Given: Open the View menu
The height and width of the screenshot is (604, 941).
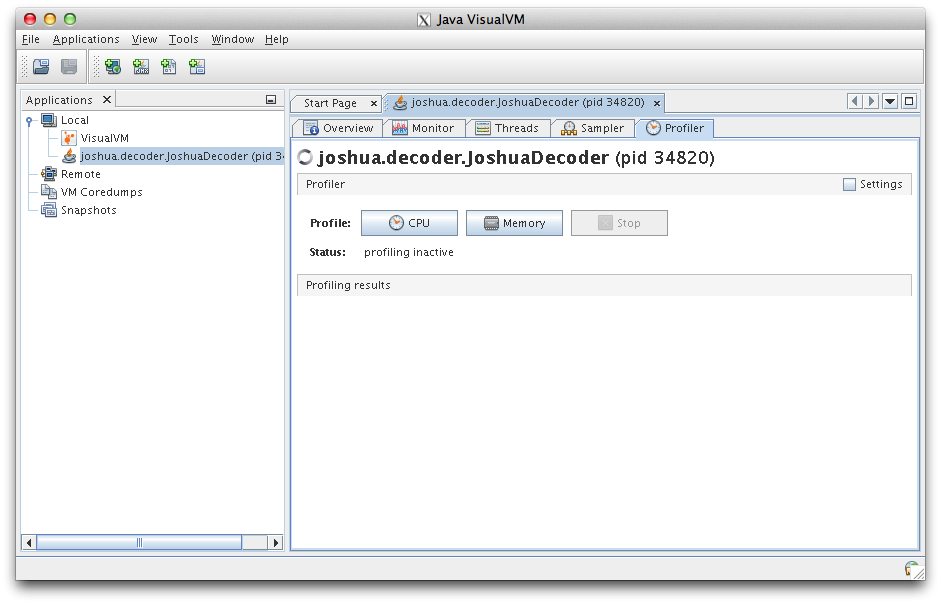Looking at the screenshot, I should (x=144, y=40).
